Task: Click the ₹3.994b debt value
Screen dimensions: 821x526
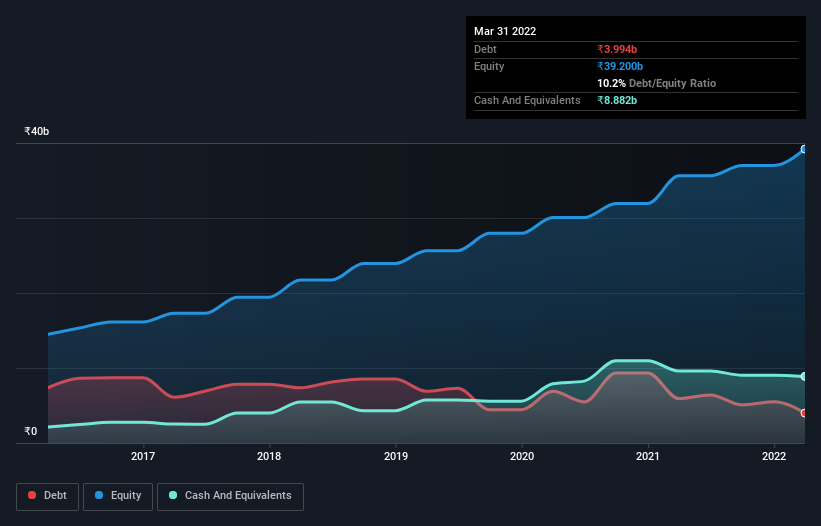Action: click(x=617, y=49)
